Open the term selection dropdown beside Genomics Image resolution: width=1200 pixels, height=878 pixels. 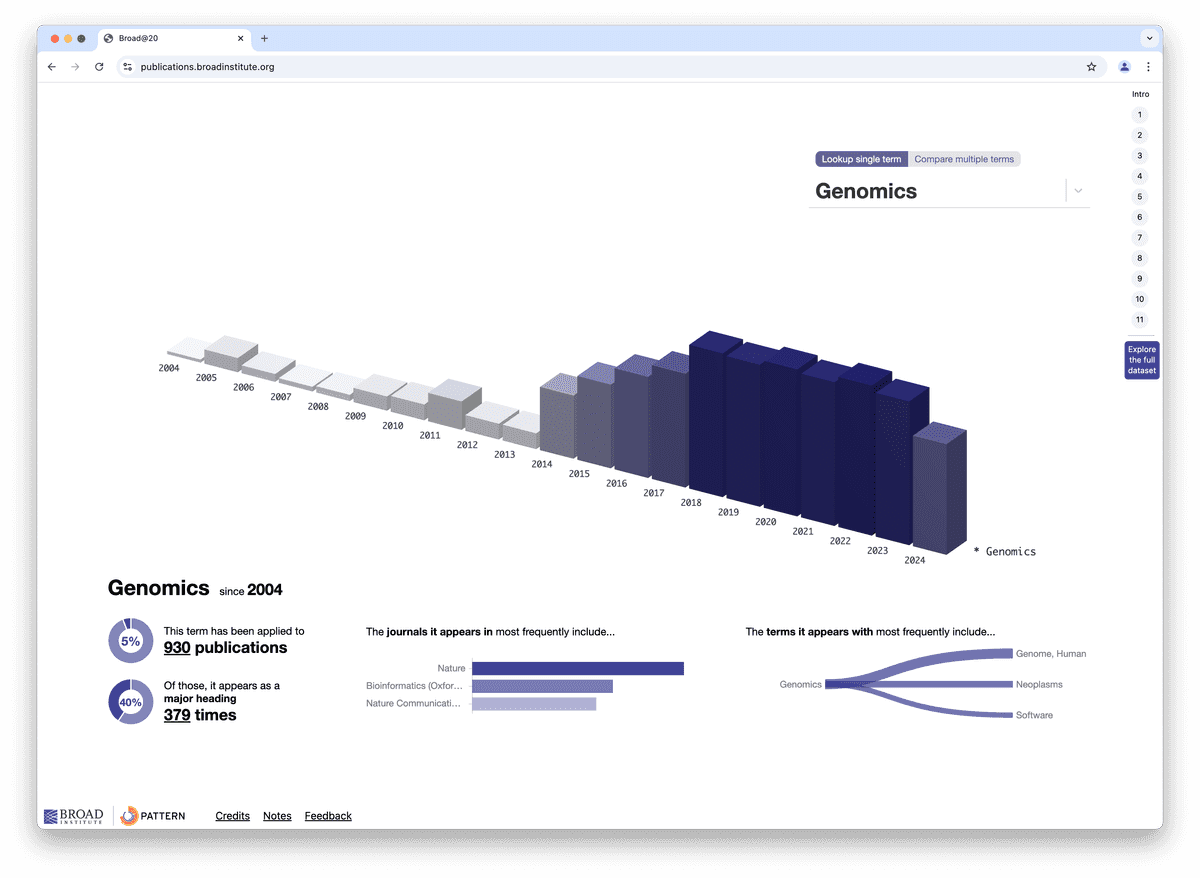pos(1078,190)
